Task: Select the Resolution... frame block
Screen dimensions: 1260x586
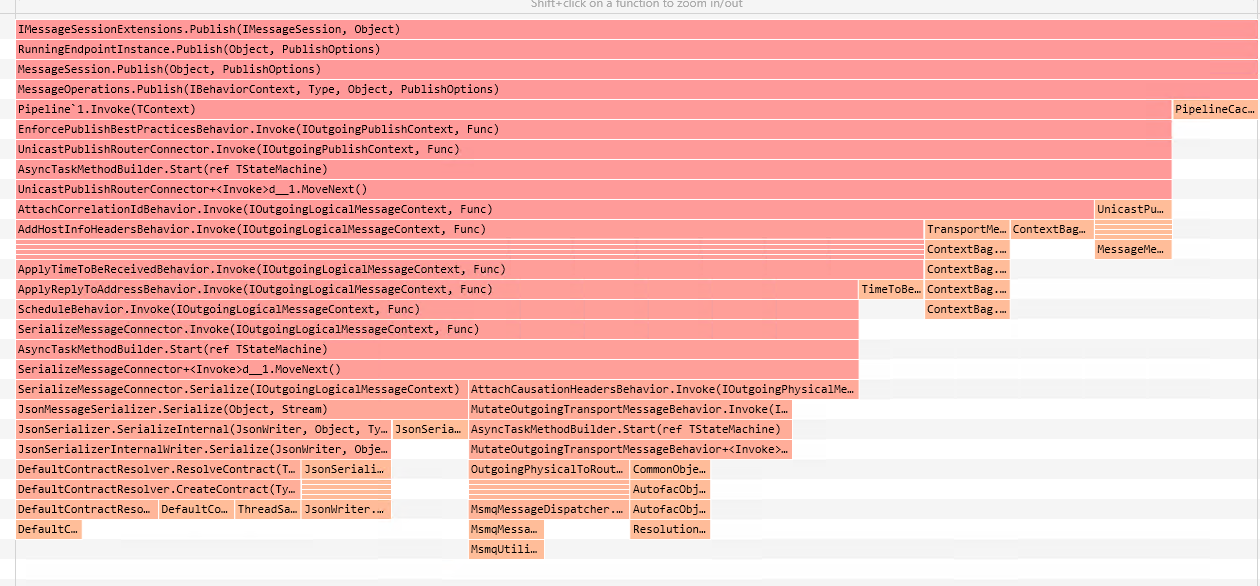Action: coord(670,529)
